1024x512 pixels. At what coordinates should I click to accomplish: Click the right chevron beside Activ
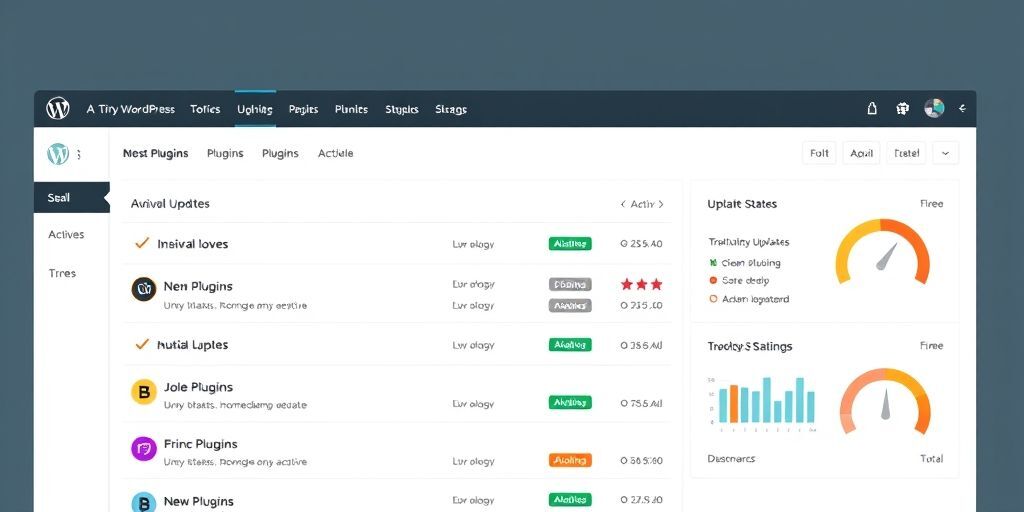click(661, 204)
